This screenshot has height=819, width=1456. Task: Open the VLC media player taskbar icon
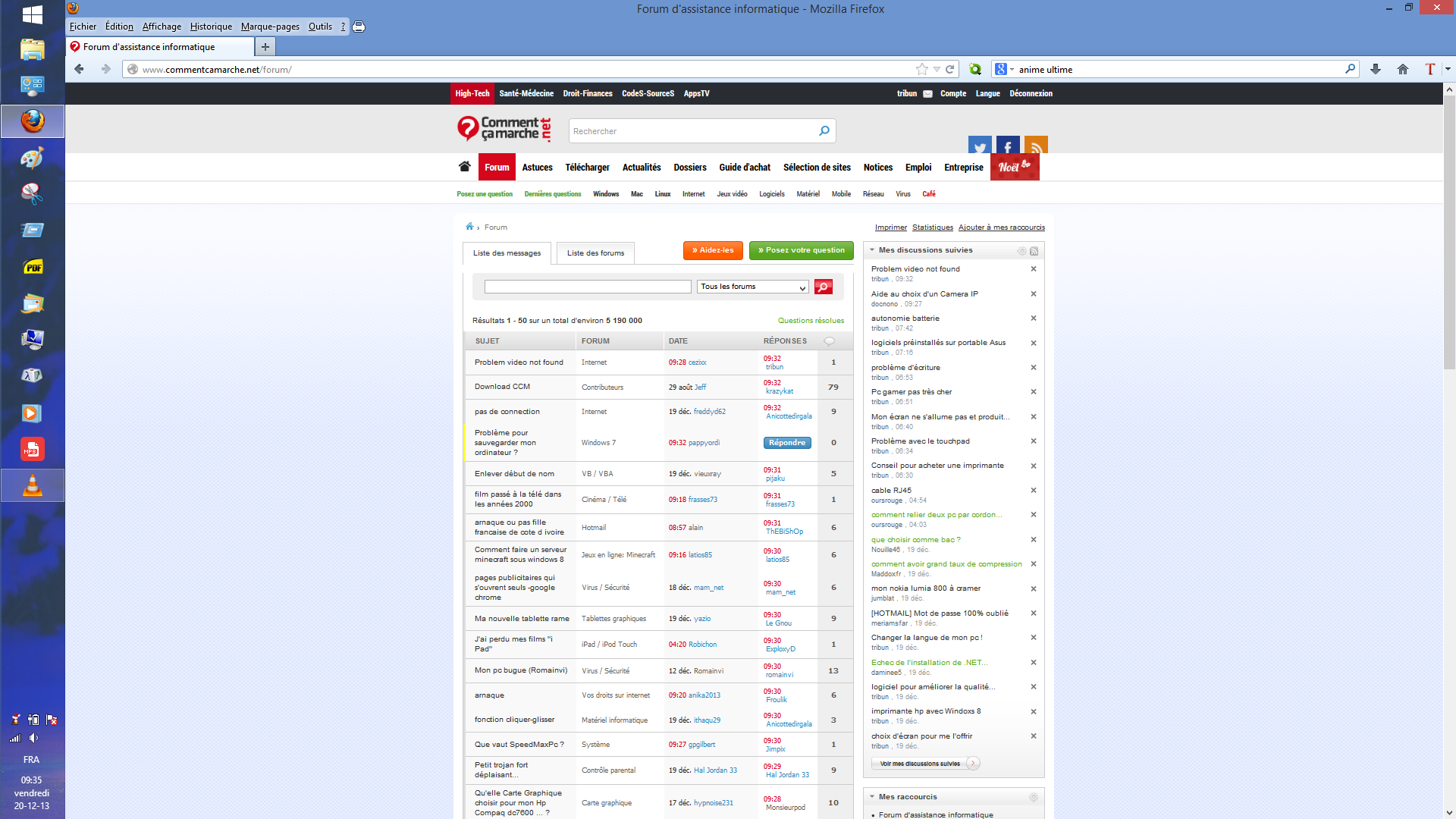(x=33, y=485)
